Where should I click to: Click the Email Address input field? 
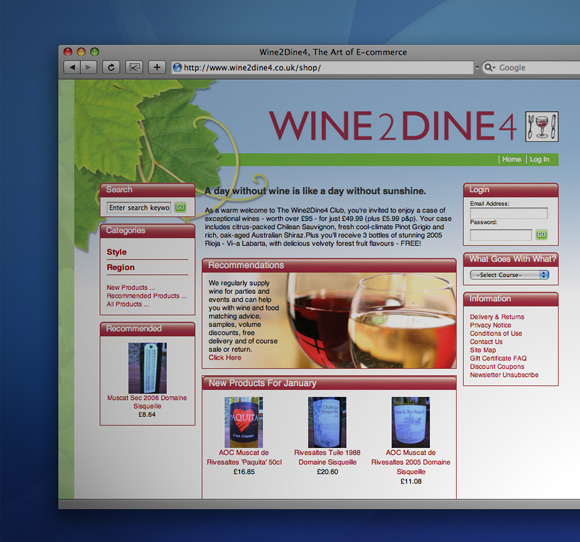pyautogui.click(x=509, y=213)
